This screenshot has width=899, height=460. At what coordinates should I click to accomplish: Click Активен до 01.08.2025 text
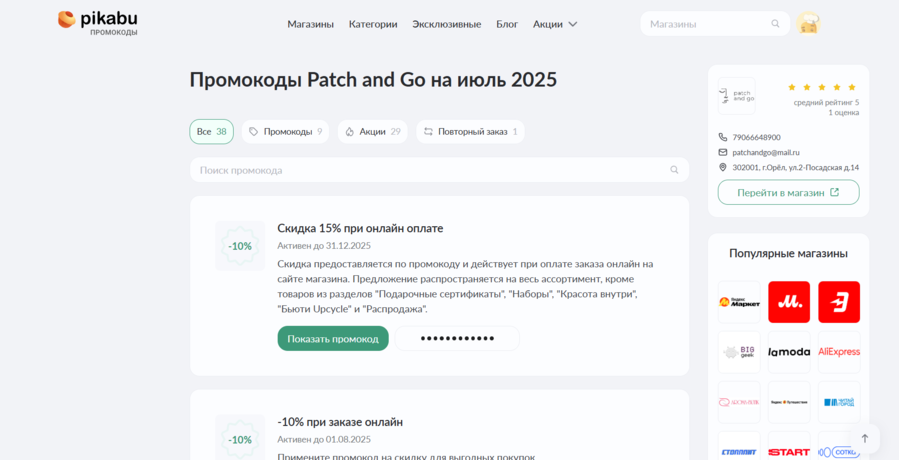[x=324, y=439]
